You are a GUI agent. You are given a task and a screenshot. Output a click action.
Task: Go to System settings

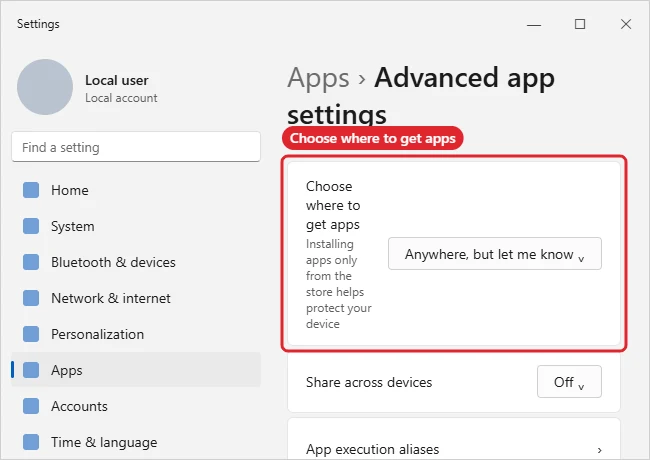(x=136, y=226)
